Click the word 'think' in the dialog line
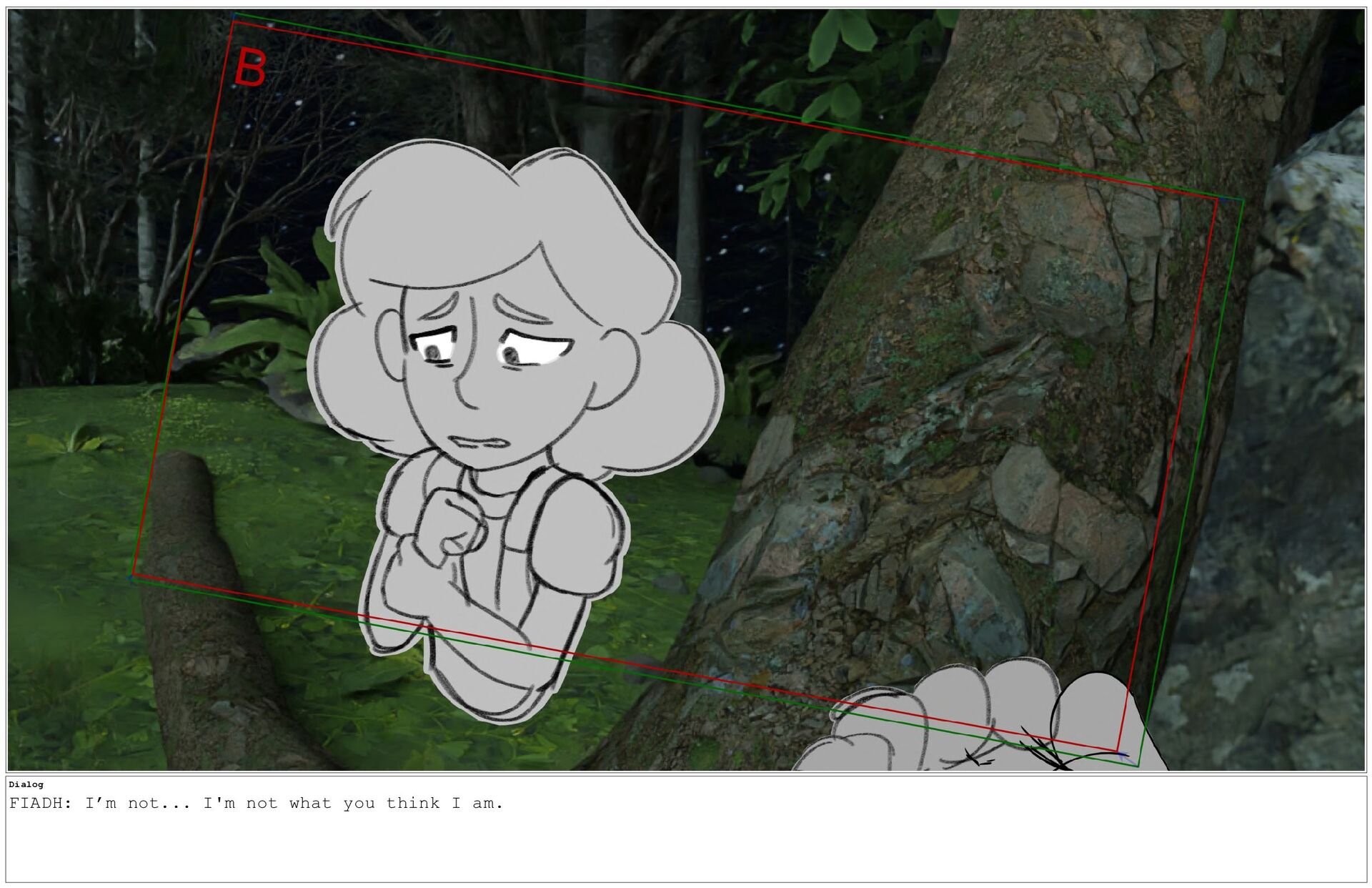The width and height of the screenshot is (1372, 888). [x=412, y=804]
